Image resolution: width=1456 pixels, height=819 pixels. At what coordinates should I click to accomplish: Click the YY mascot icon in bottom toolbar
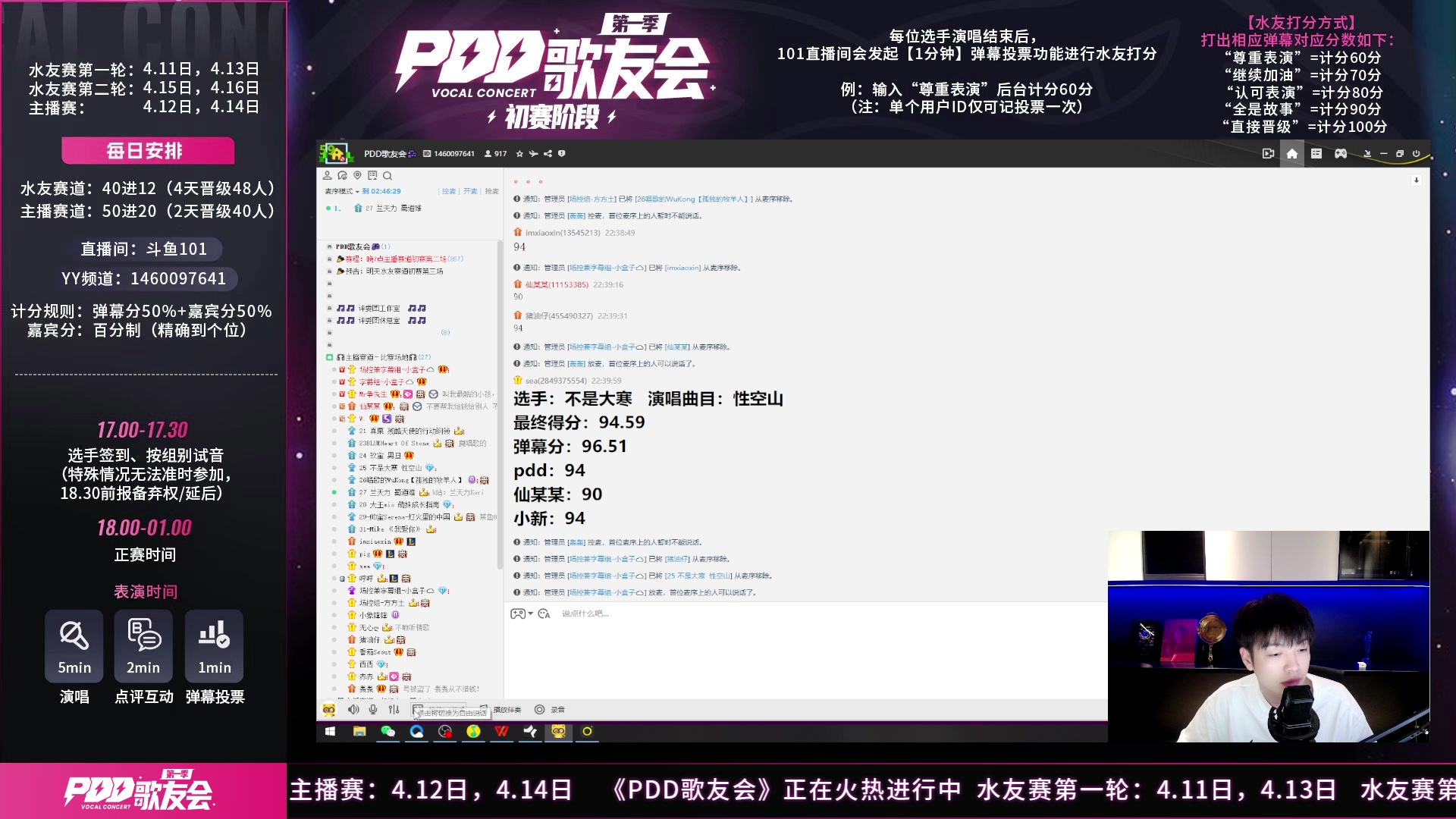coord(329,710)
